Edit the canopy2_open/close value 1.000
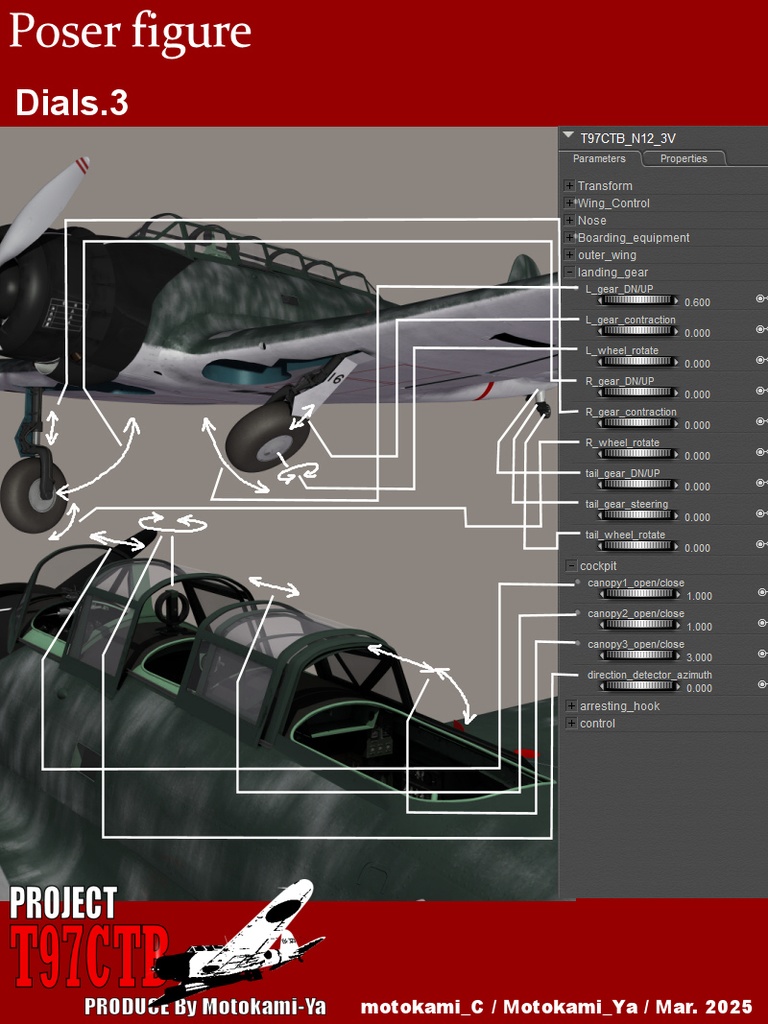The image size is (768, 1024). click(699, 628)
